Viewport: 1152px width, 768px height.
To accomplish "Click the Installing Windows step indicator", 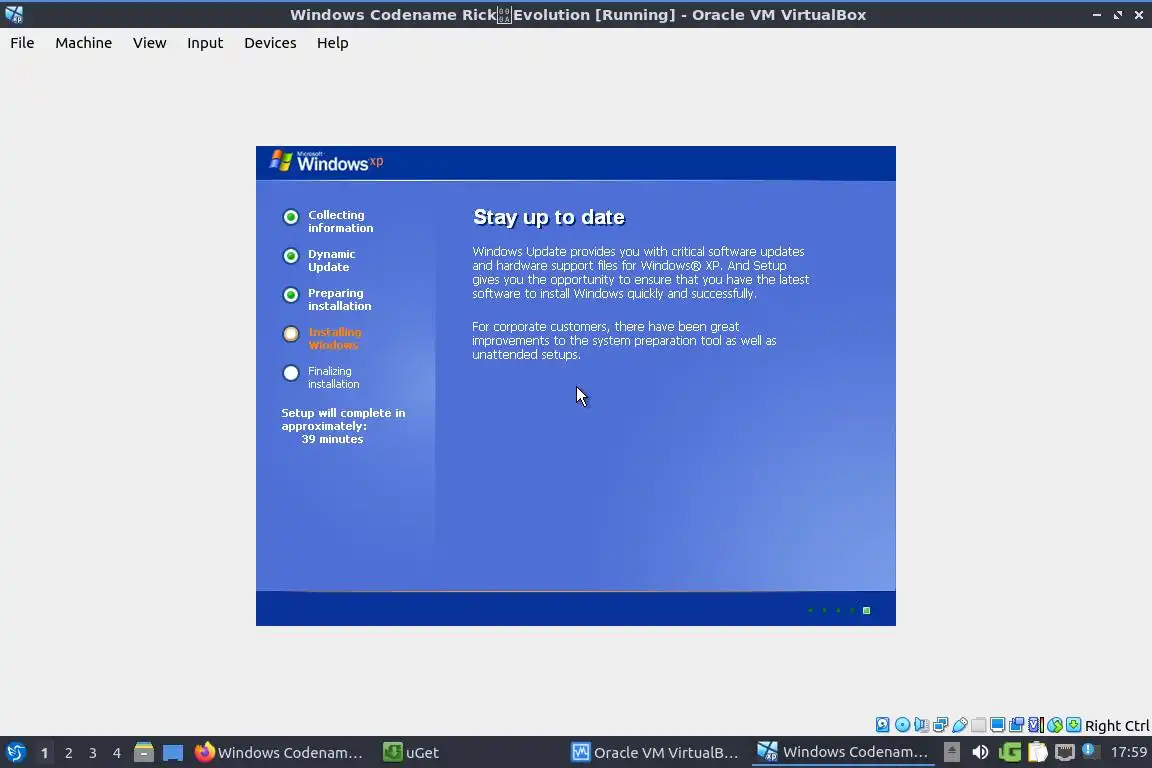I will click(322, 338).
